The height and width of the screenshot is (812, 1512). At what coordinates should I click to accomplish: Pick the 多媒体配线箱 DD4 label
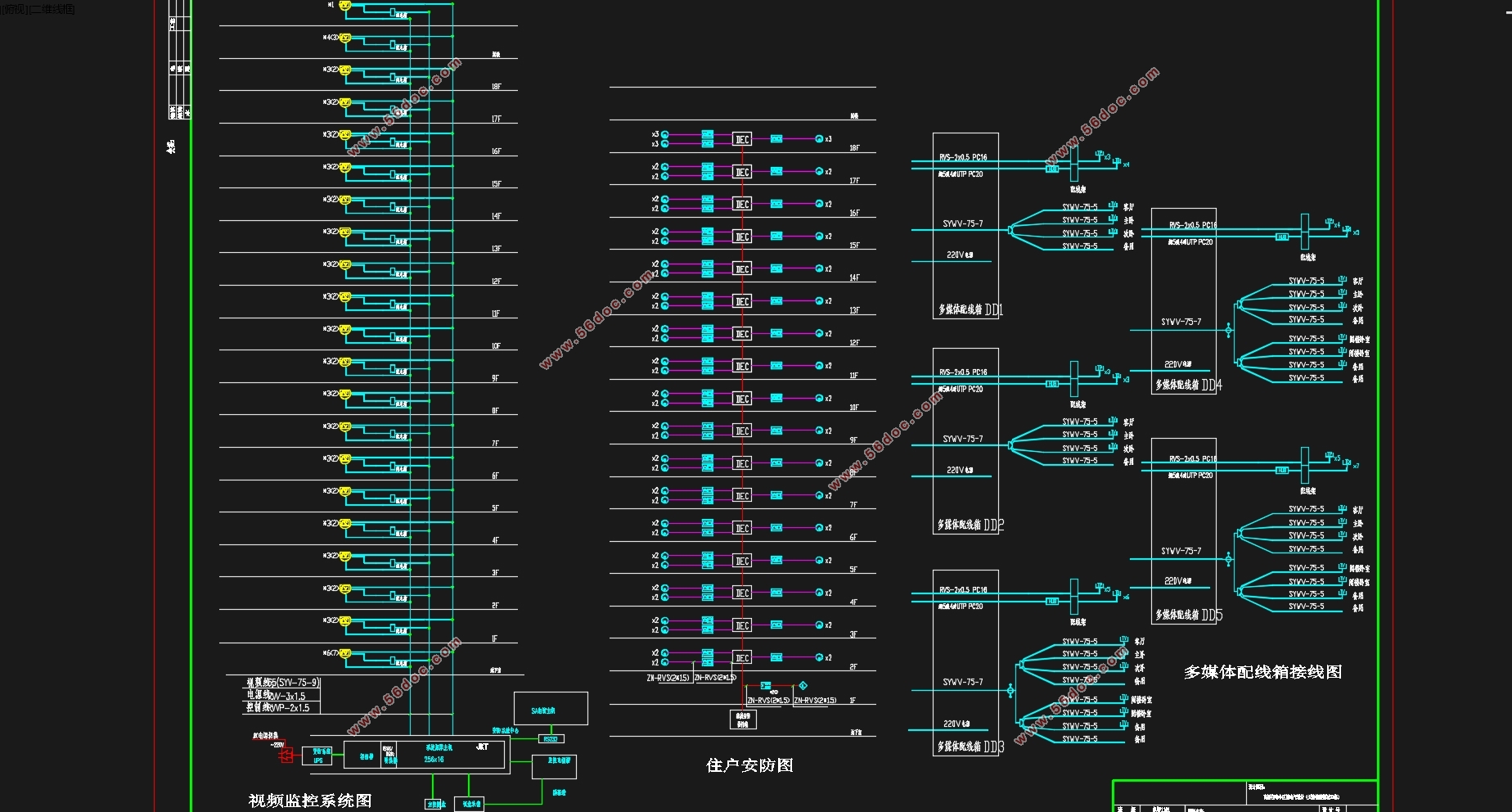point(1189,385)
